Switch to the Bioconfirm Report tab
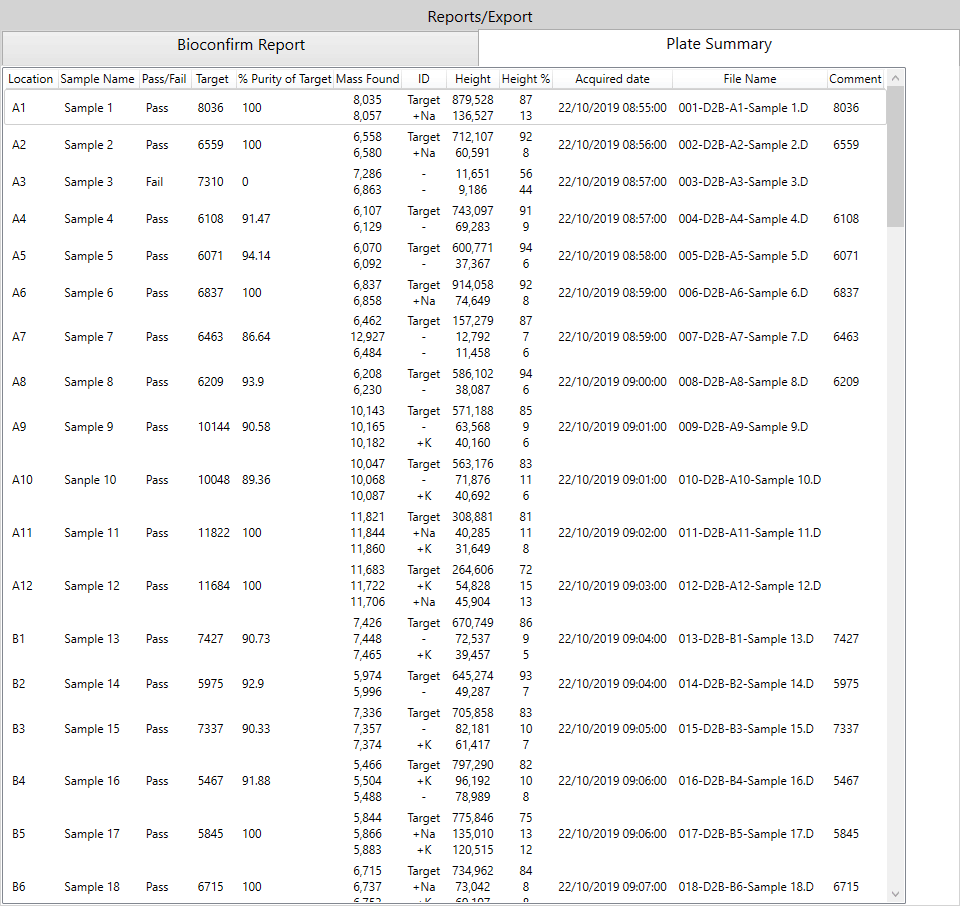 [241, 45]
